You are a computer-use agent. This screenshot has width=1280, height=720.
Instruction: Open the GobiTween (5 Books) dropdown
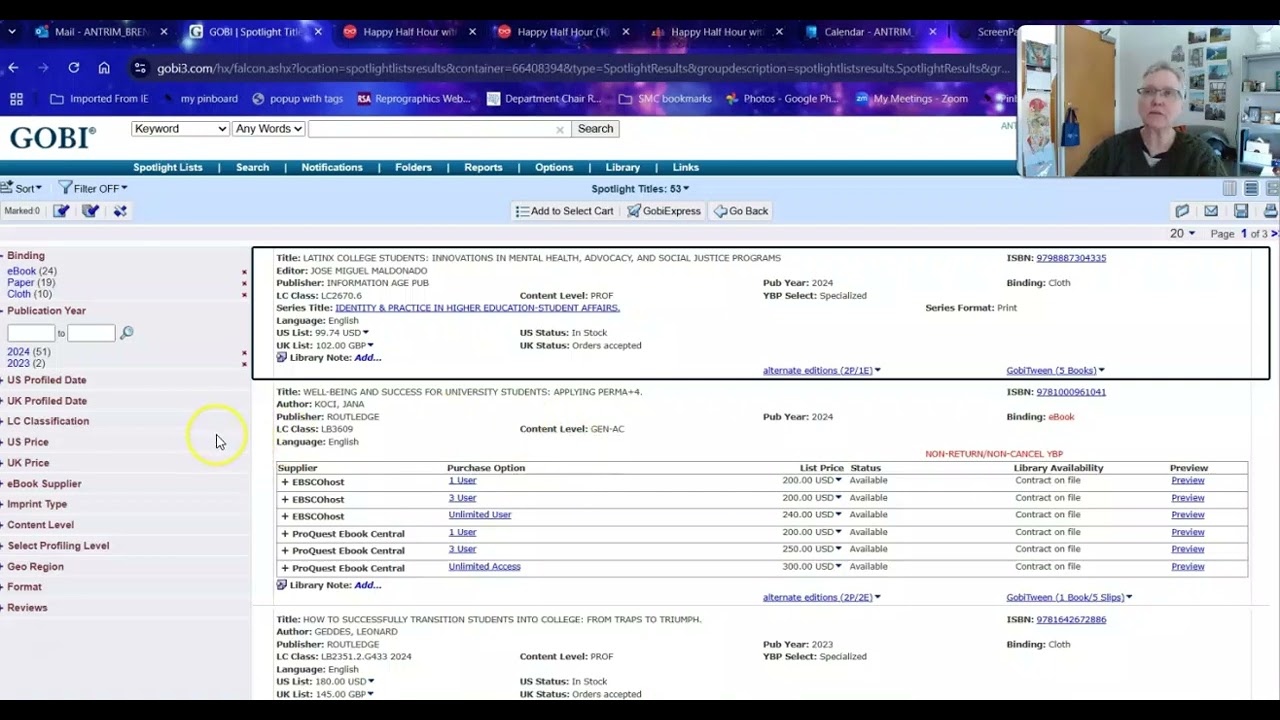[x=1055, y=371]
